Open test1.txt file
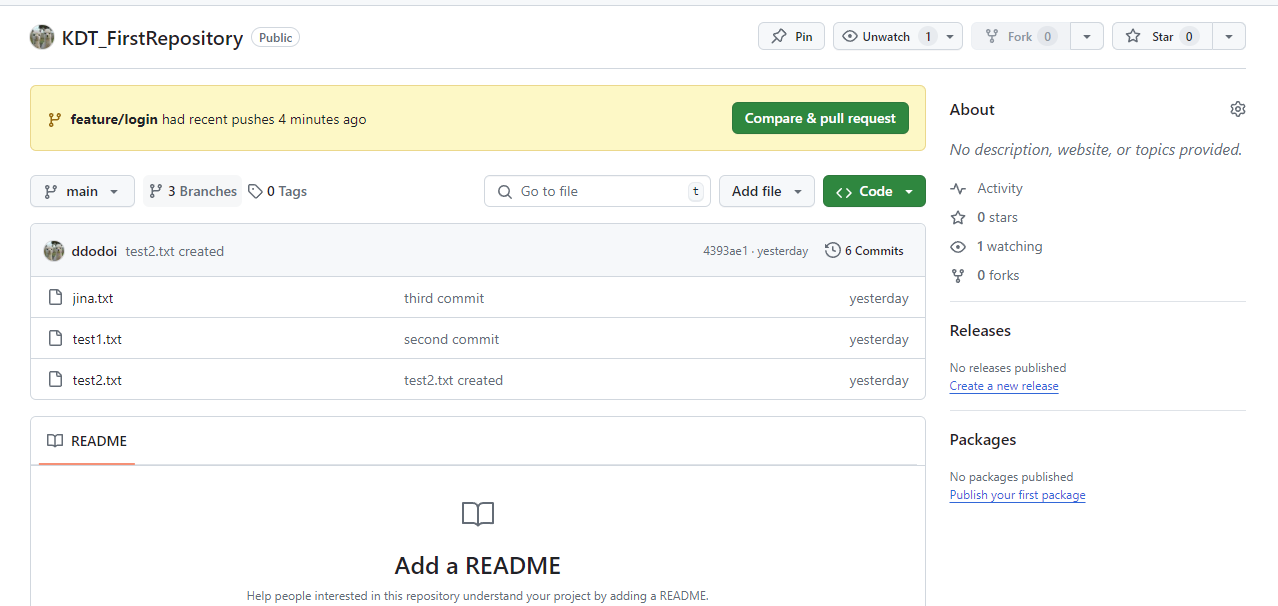1278x606 pixels. coord(97,339)
